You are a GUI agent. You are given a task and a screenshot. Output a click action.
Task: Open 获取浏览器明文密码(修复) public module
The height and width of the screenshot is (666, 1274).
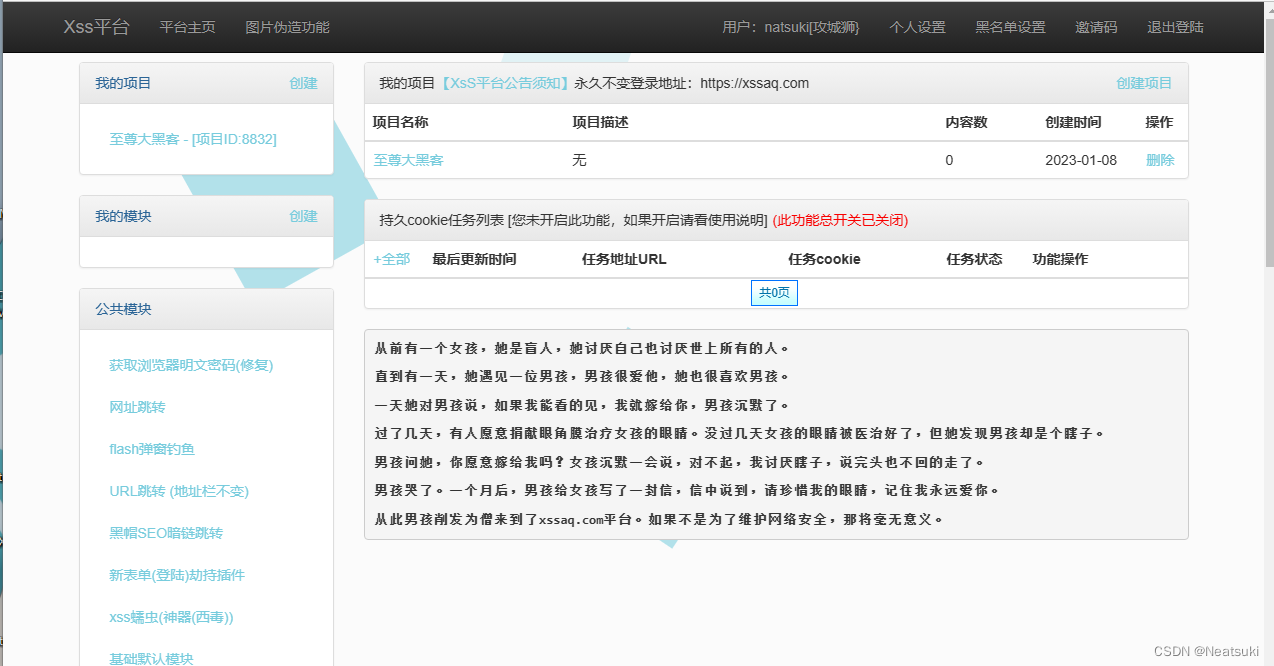[x=191, y=365]
